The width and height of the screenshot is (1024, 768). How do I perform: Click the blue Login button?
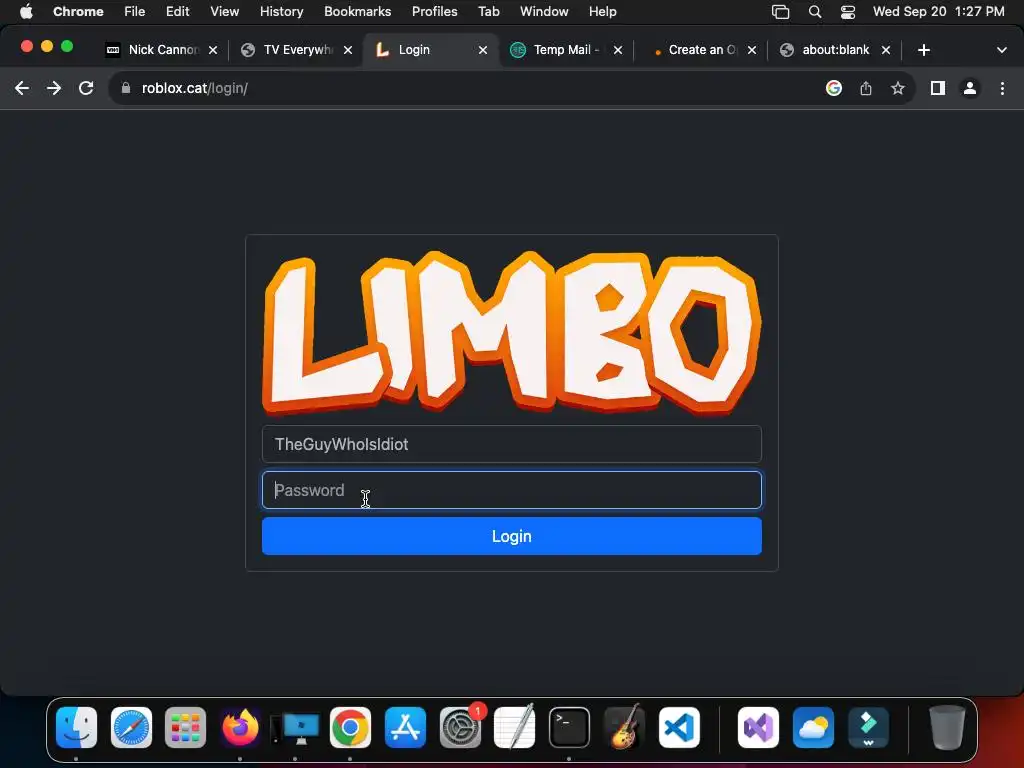click(511, 536)
